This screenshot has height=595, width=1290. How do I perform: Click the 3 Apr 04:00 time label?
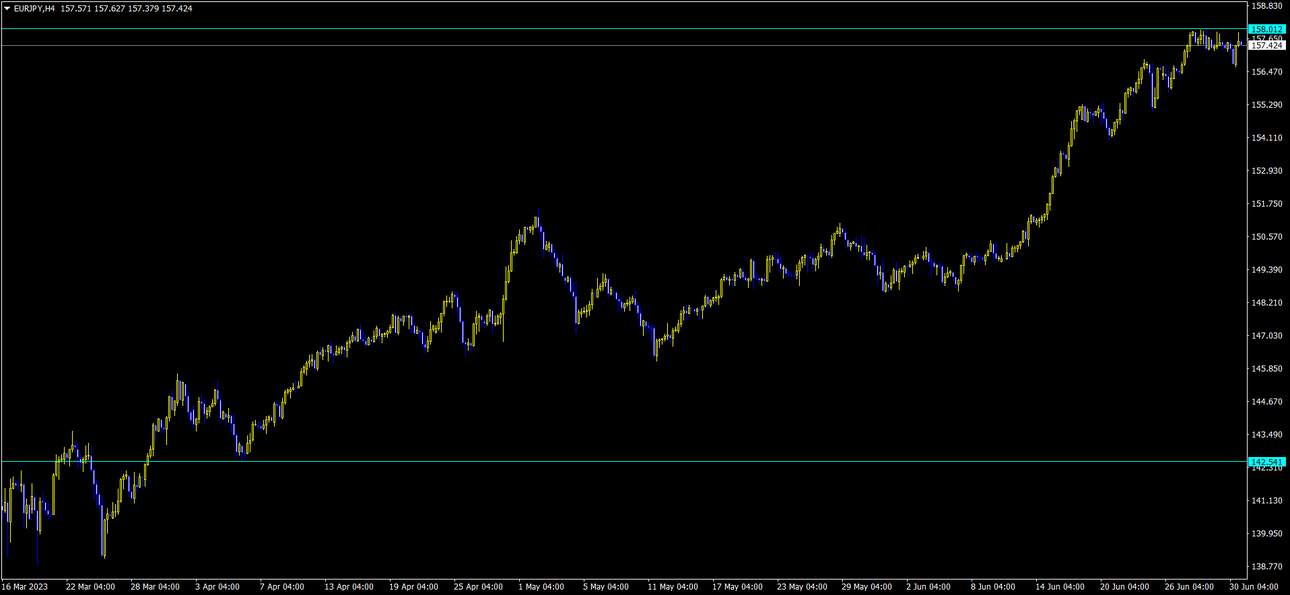(217, 587)
